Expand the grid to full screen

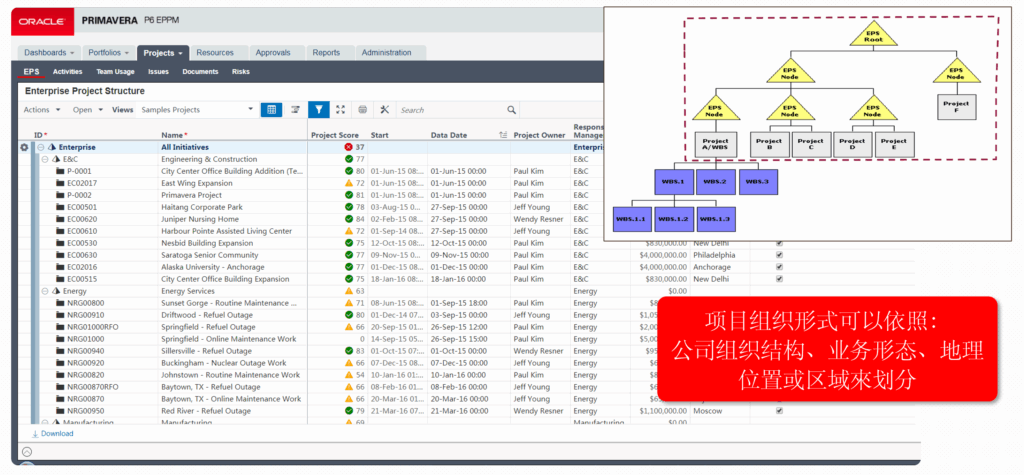(x=340, y=110)
